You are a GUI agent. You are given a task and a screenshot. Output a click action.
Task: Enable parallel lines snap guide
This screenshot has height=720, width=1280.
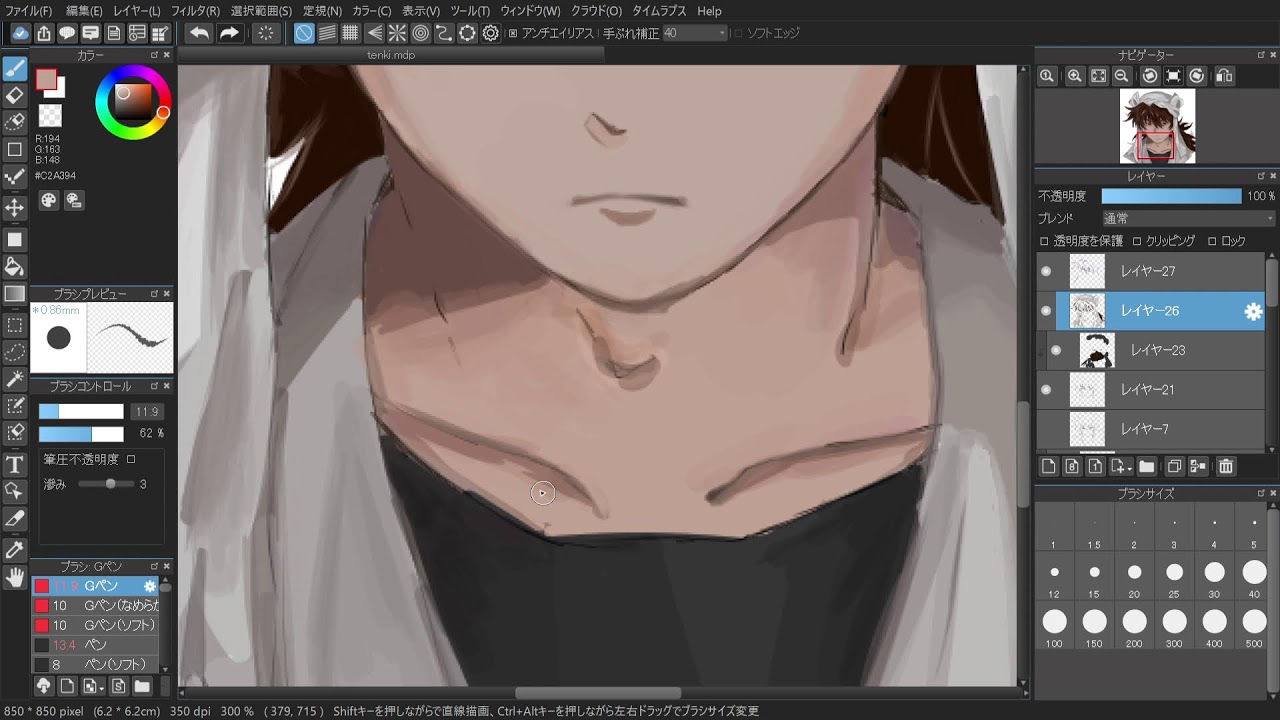(327, 33)
